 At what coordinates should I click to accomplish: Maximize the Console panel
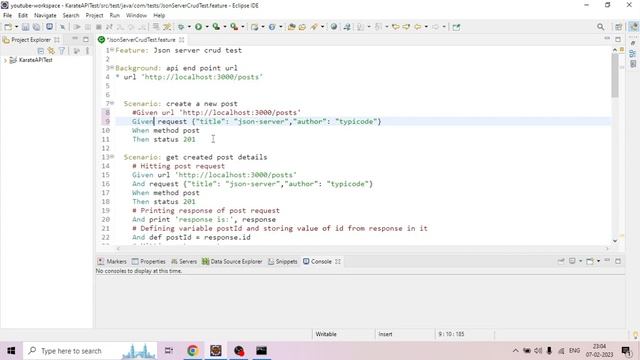point(618,261)
